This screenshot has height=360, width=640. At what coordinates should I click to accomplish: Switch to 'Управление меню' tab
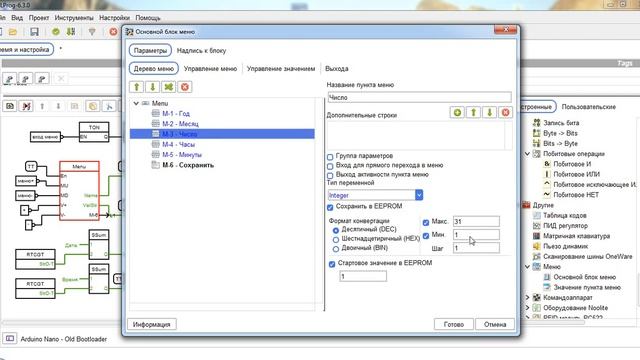tap(210, 69)
